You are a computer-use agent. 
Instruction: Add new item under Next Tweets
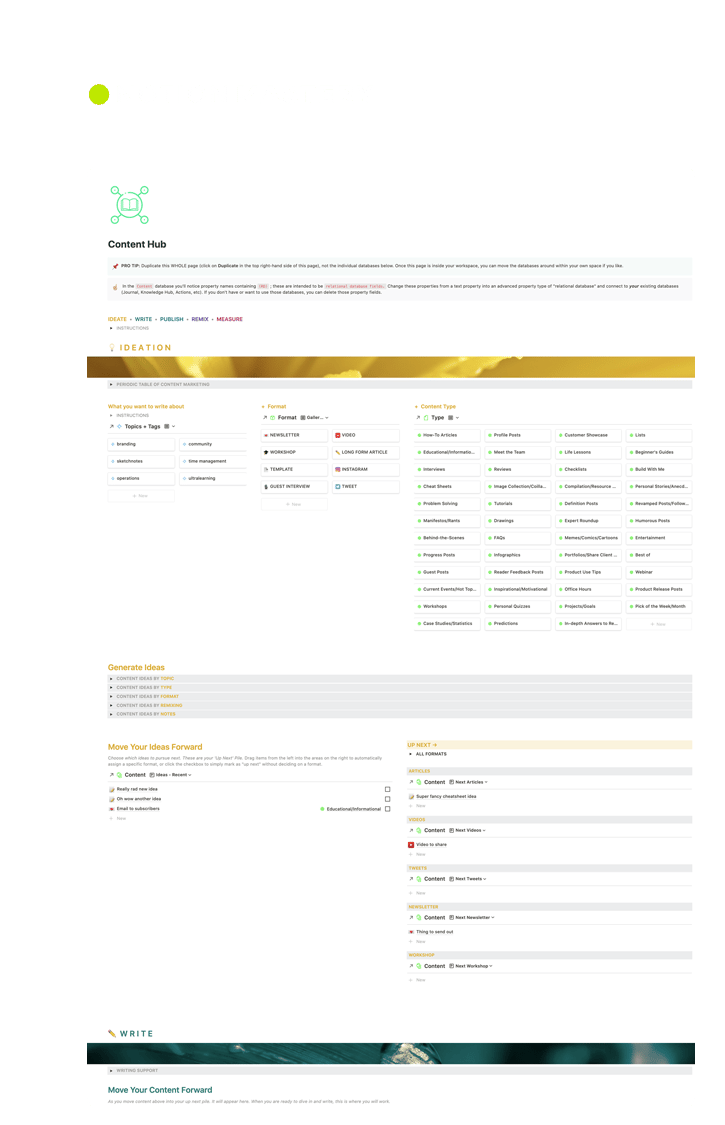(x=418, y=893)
